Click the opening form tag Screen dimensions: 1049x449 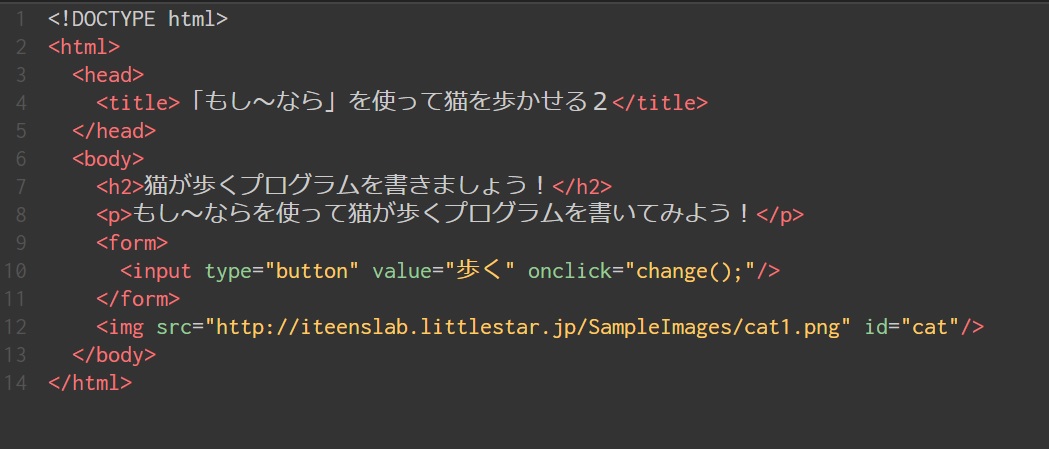coord(132,242)
